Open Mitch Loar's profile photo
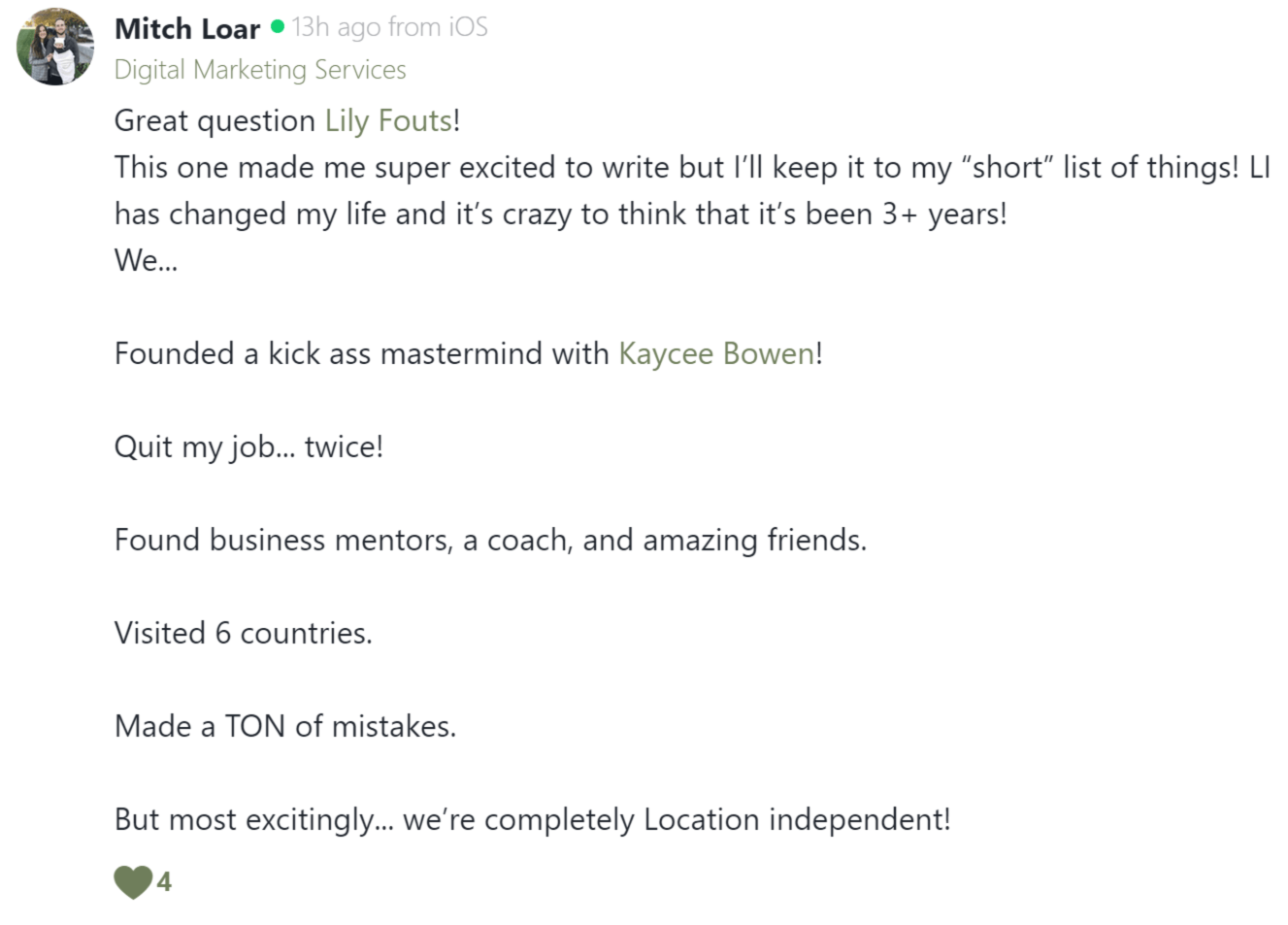Image resolution: width=1288 pixels, height=925 pixels. pos(55,47)
